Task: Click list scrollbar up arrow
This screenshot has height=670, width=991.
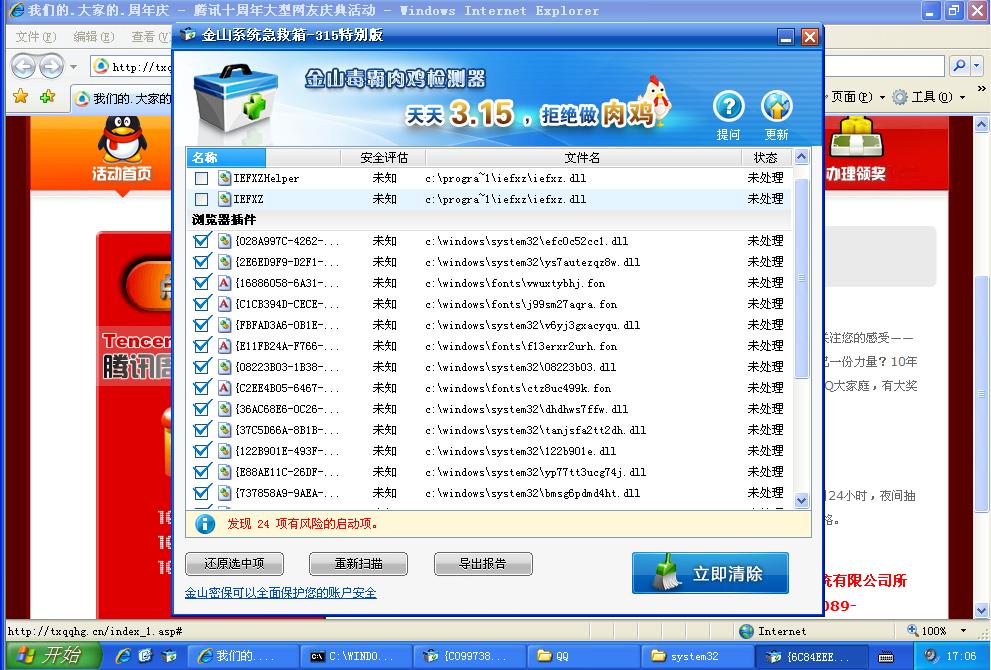Action: click(801, 157)
